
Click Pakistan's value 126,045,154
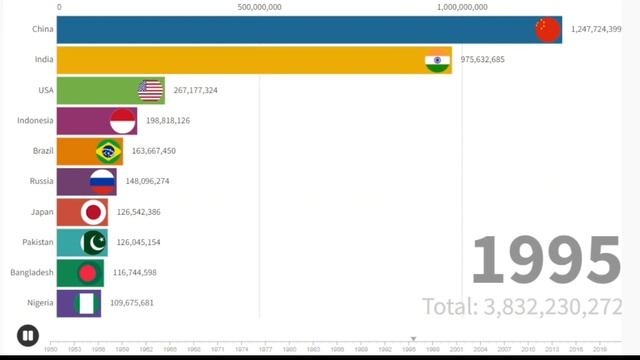tap(138, 242)
